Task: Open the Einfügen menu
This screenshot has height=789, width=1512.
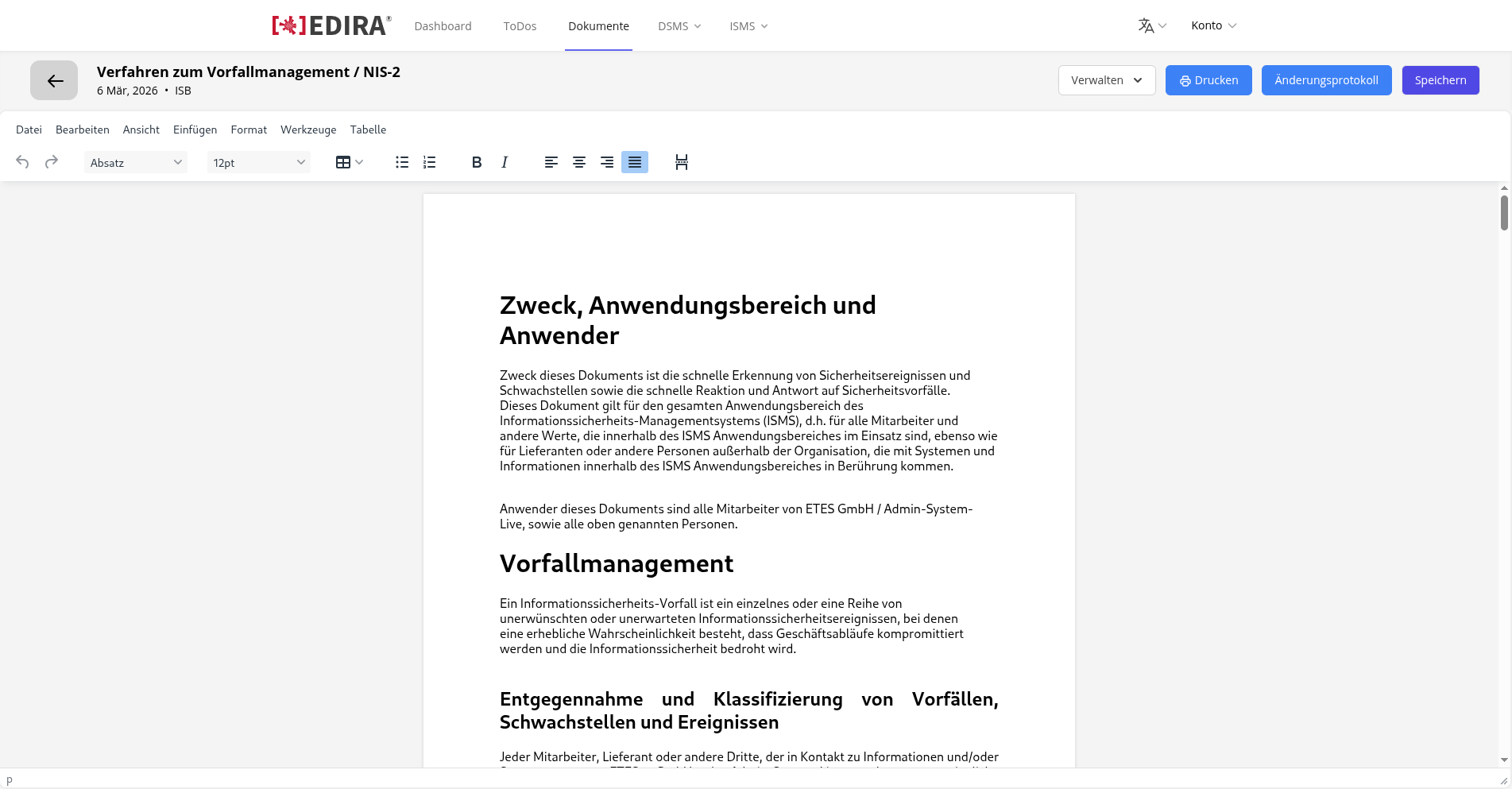Action: (x=195, y=130)
